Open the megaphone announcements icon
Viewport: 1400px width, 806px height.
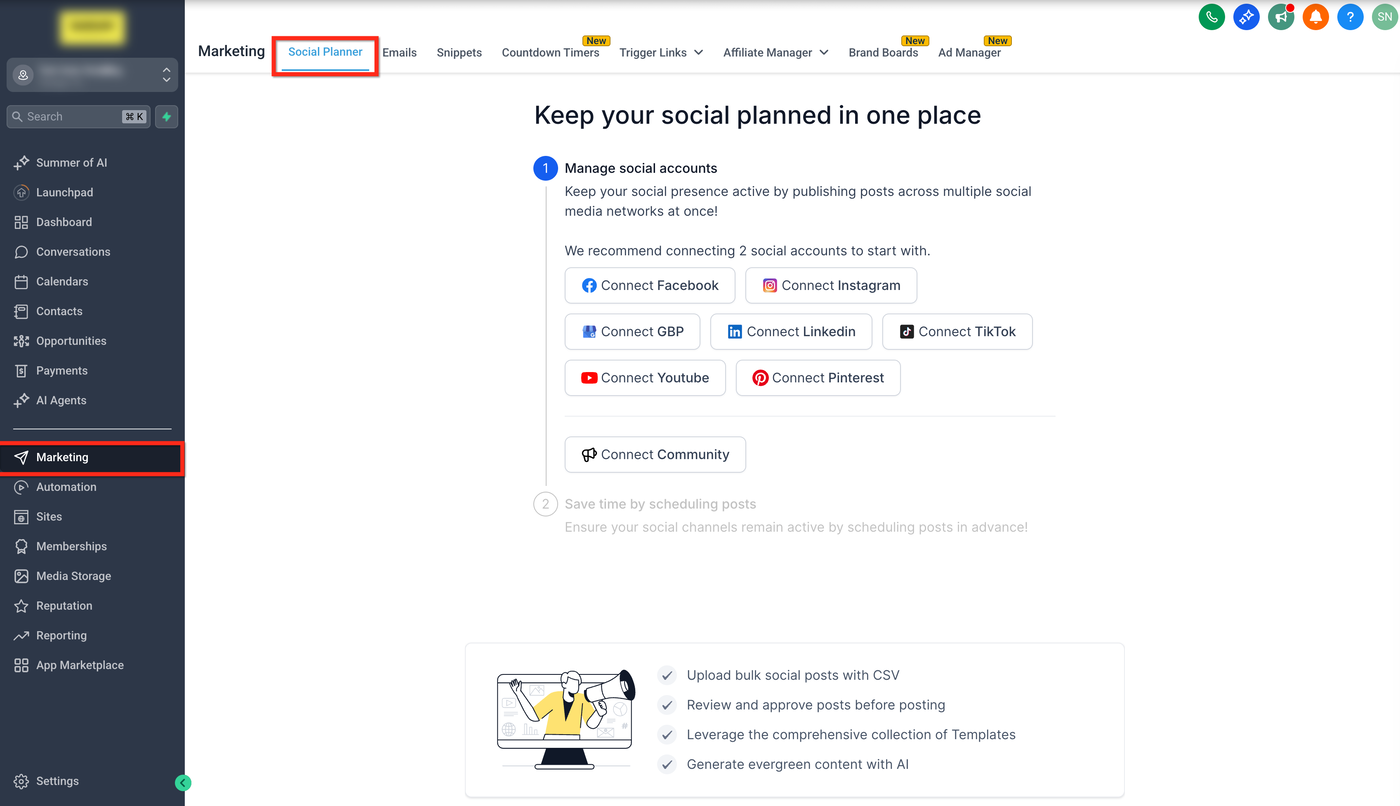(x=1281, y=17)
